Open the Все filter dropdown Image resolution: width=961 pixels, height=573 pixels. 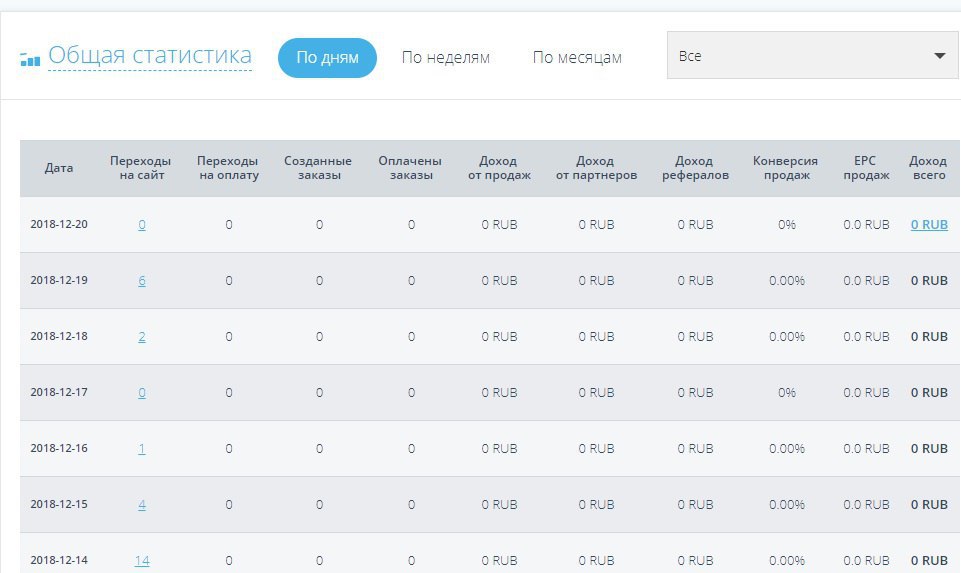click(x=813, y=56)
